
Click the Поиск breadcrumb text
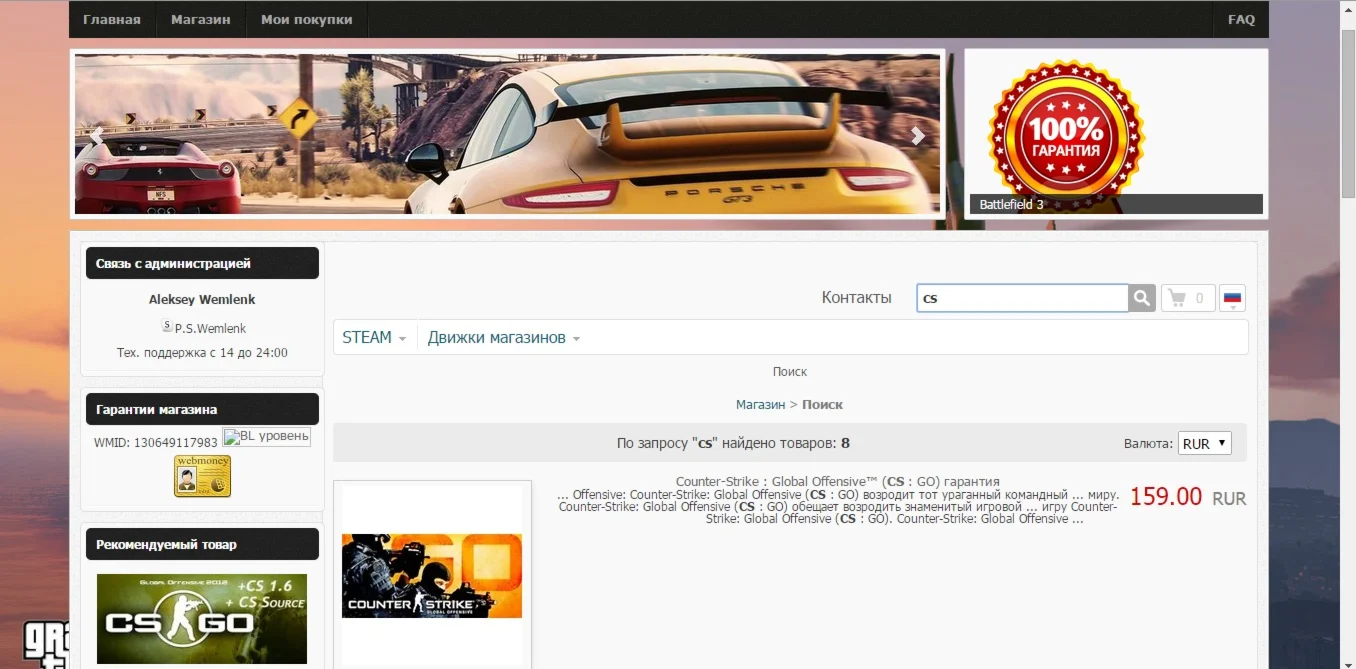822,404
